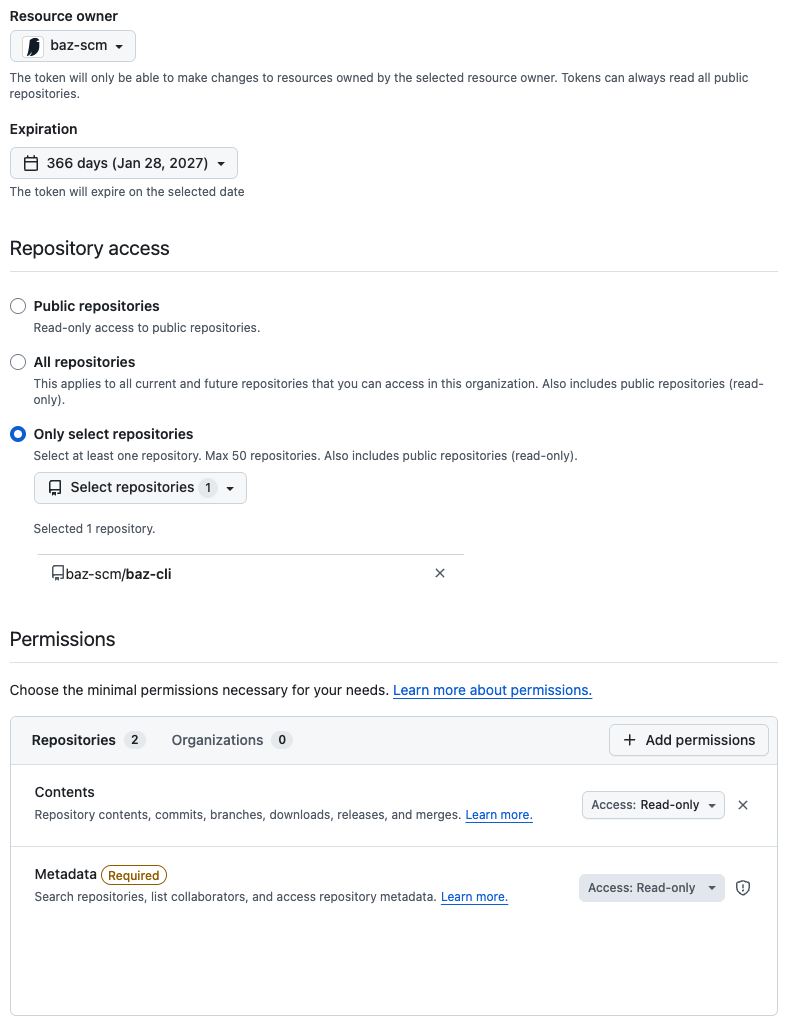Switch to the Repositories permissions tab
785x1026 pixels.
[x=88, y=740]
